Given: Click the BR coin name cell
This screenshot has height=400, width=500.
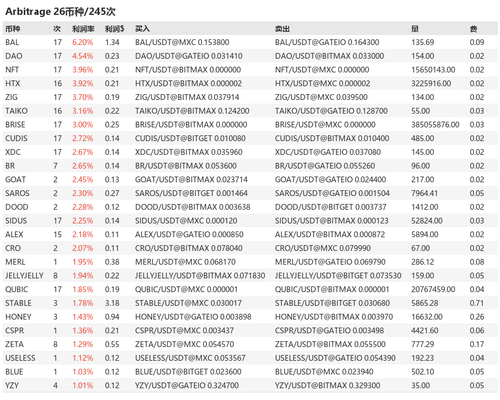Looking at the screenshot, I should point(10,166).
